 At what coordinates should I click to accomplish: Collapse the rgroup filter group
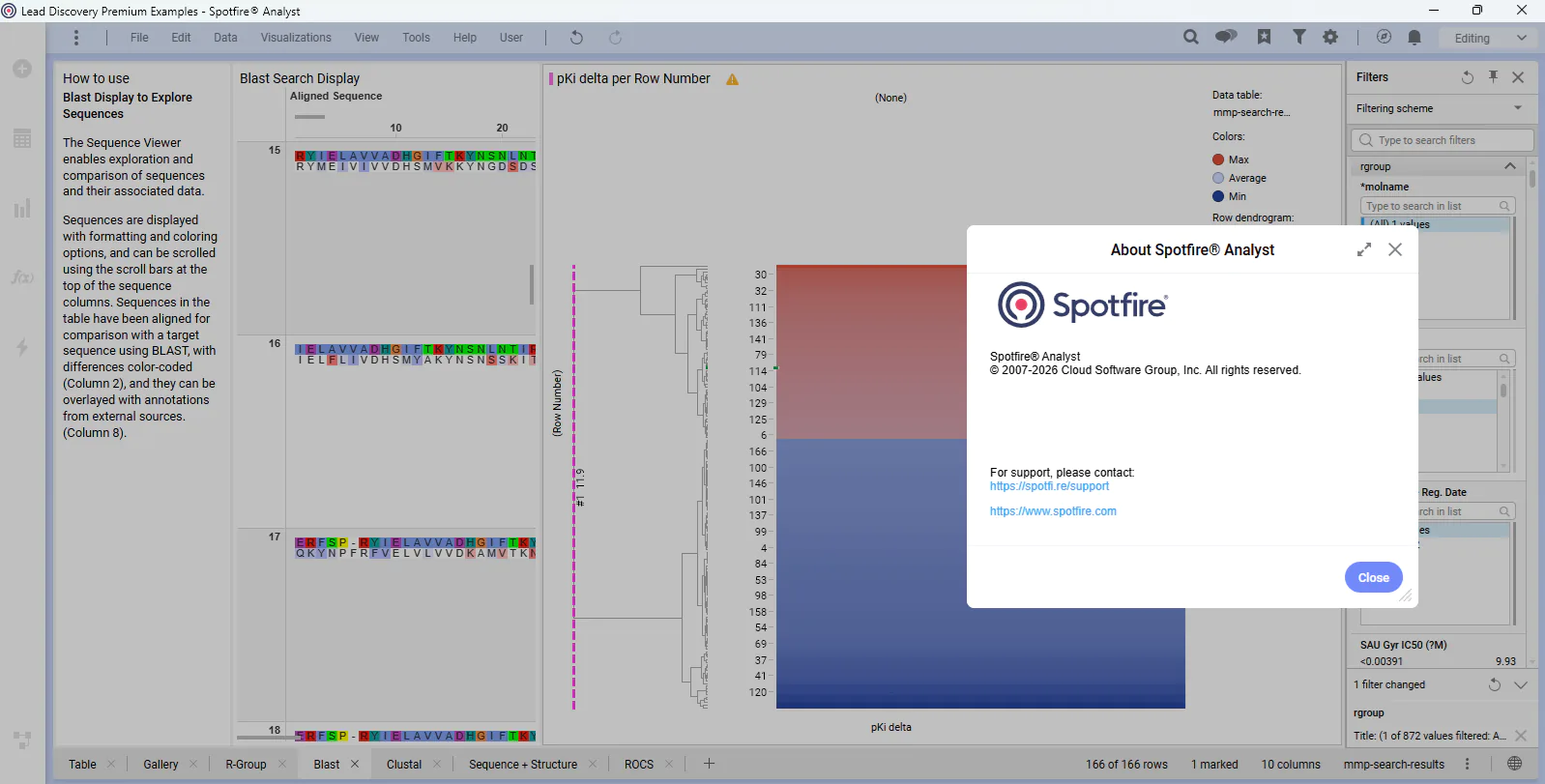(x=1510, y=166)
